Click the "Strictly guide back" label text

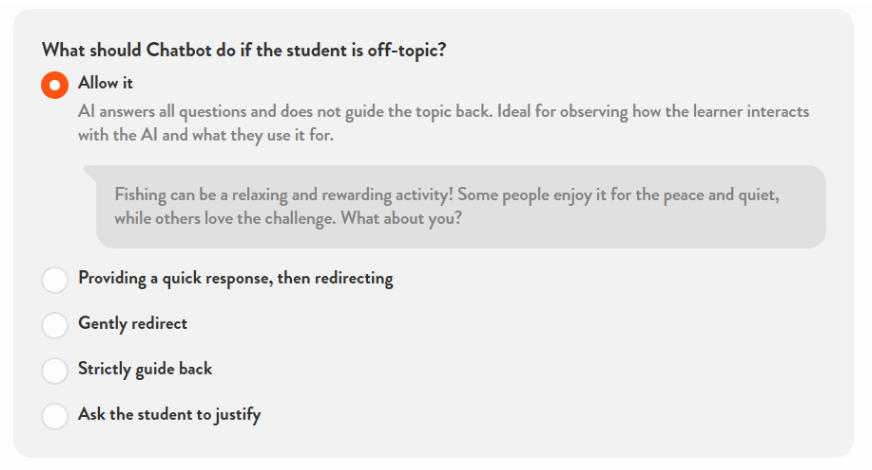click(x=145, y=369)
